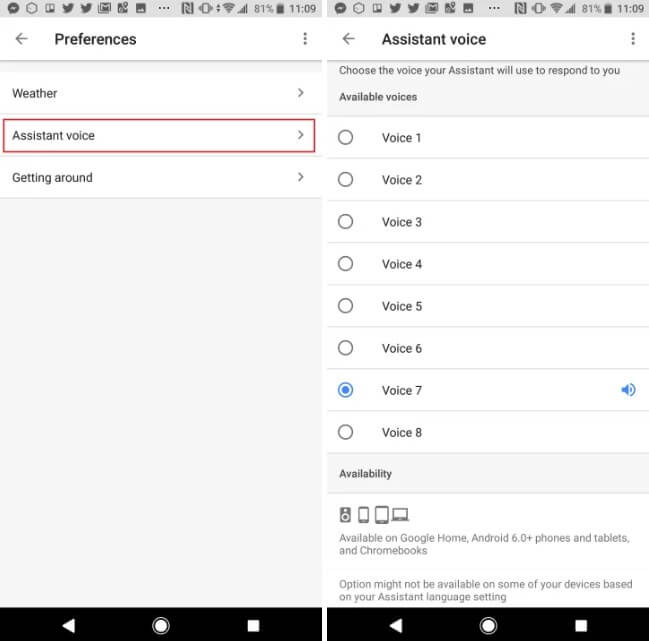Open overflow menu on Assistant voice screen
The width and height of the screenshot is (649, 641).
632,39
